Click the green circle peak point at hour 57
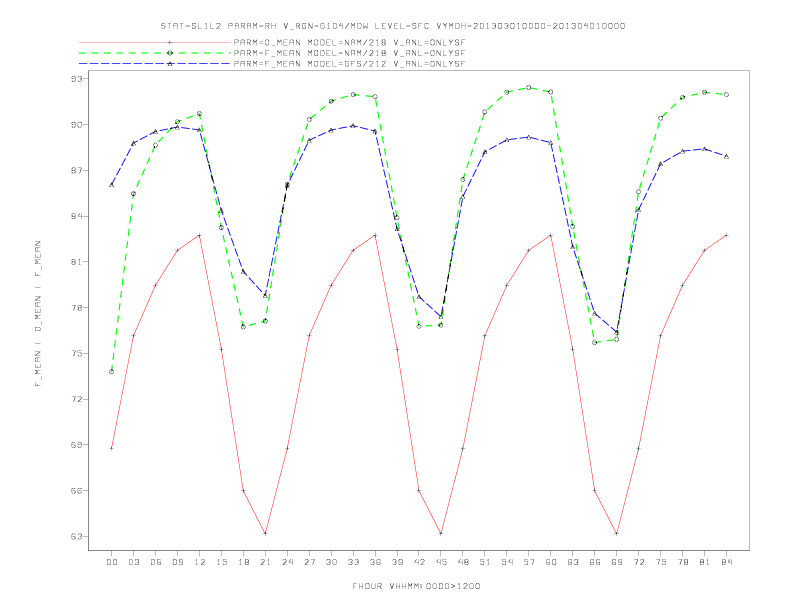This screenshot has height=612, width=792. click(x=529, y=88)
